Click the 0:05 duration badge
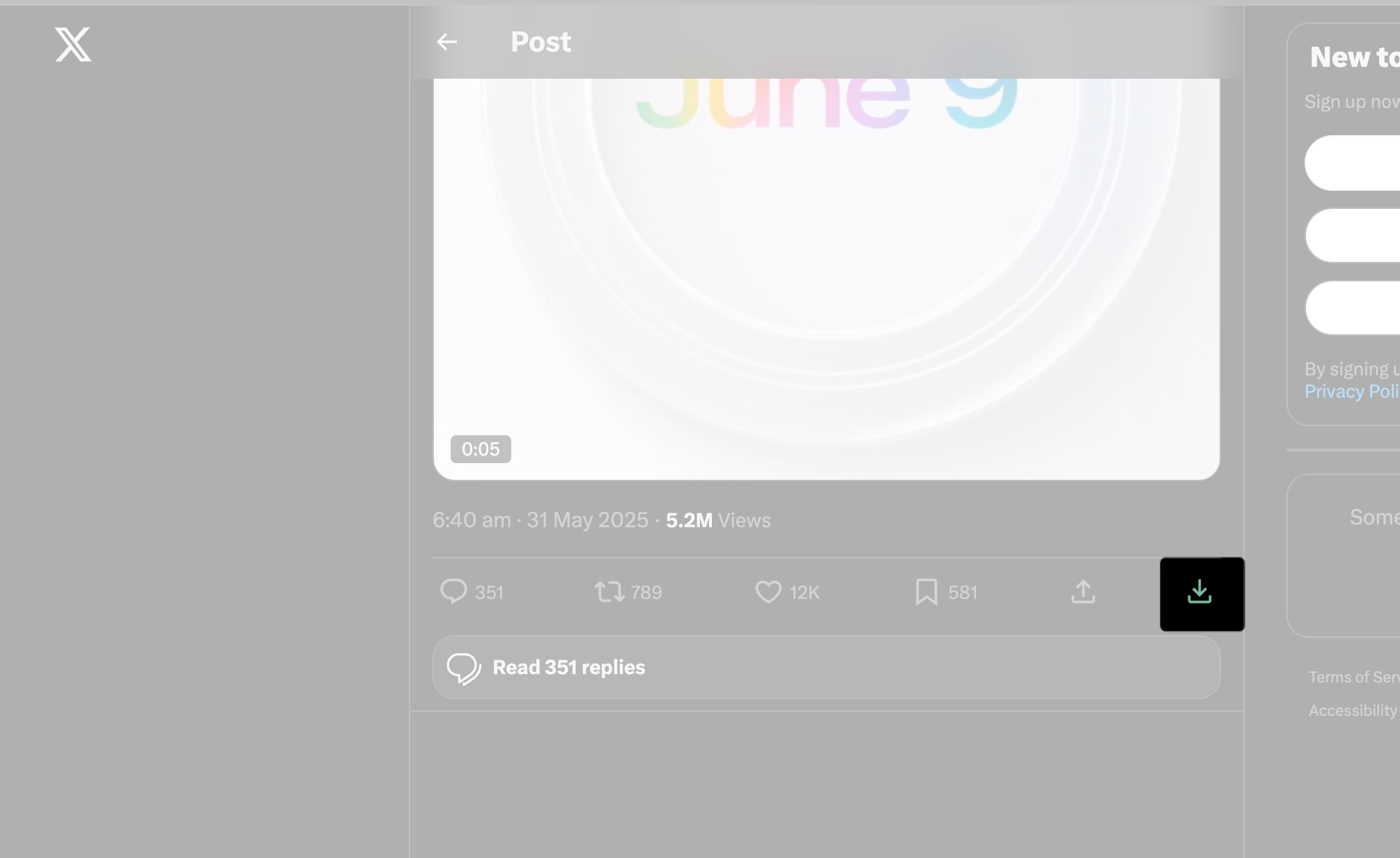 pyautogui.click(x=481, y=448)
